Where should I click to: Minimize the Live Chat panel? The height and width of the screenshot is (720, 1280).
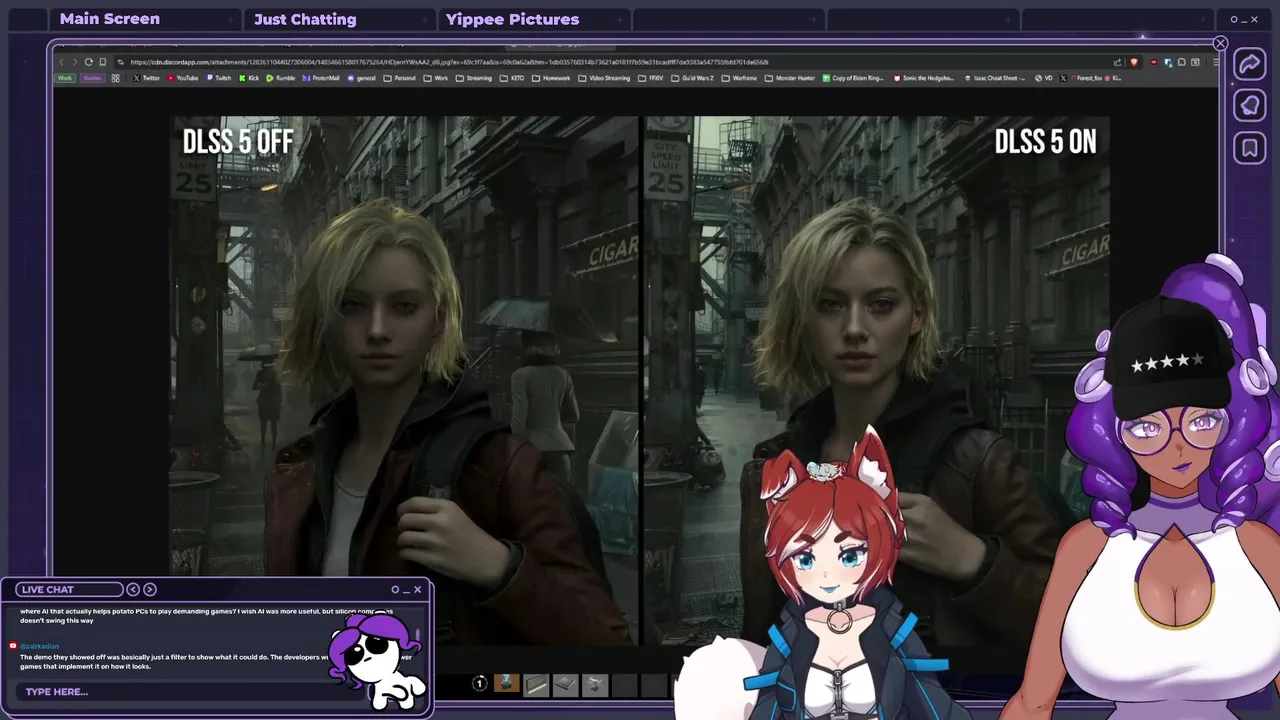click(406, 590)
